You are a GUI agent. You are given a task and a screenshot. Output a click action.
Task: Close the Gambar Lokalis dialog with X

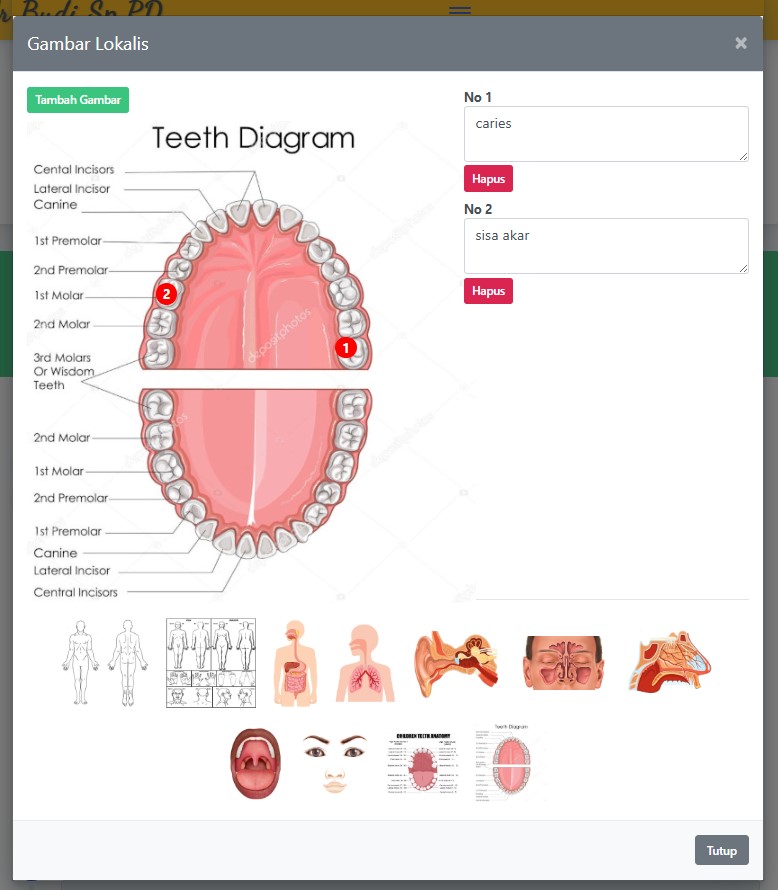(x=741, y=43)
